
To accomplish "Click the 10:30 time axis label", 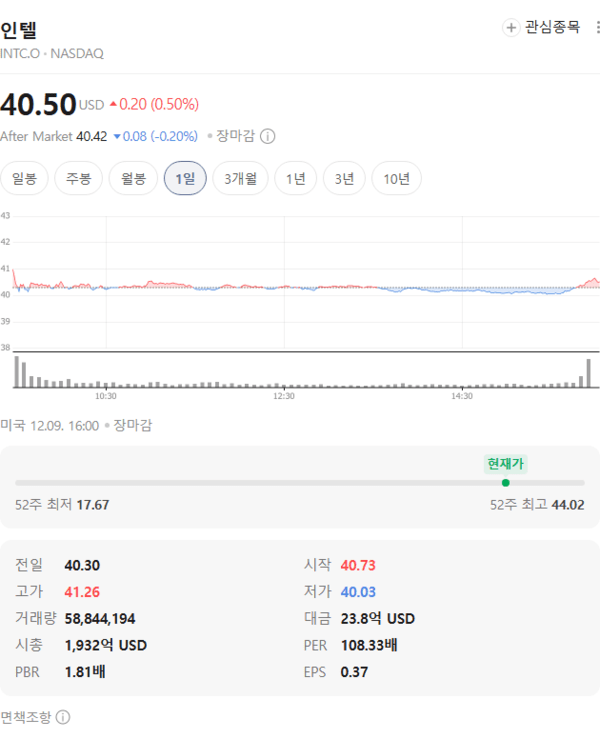I will pyautogui.click(x=106, y=396).
